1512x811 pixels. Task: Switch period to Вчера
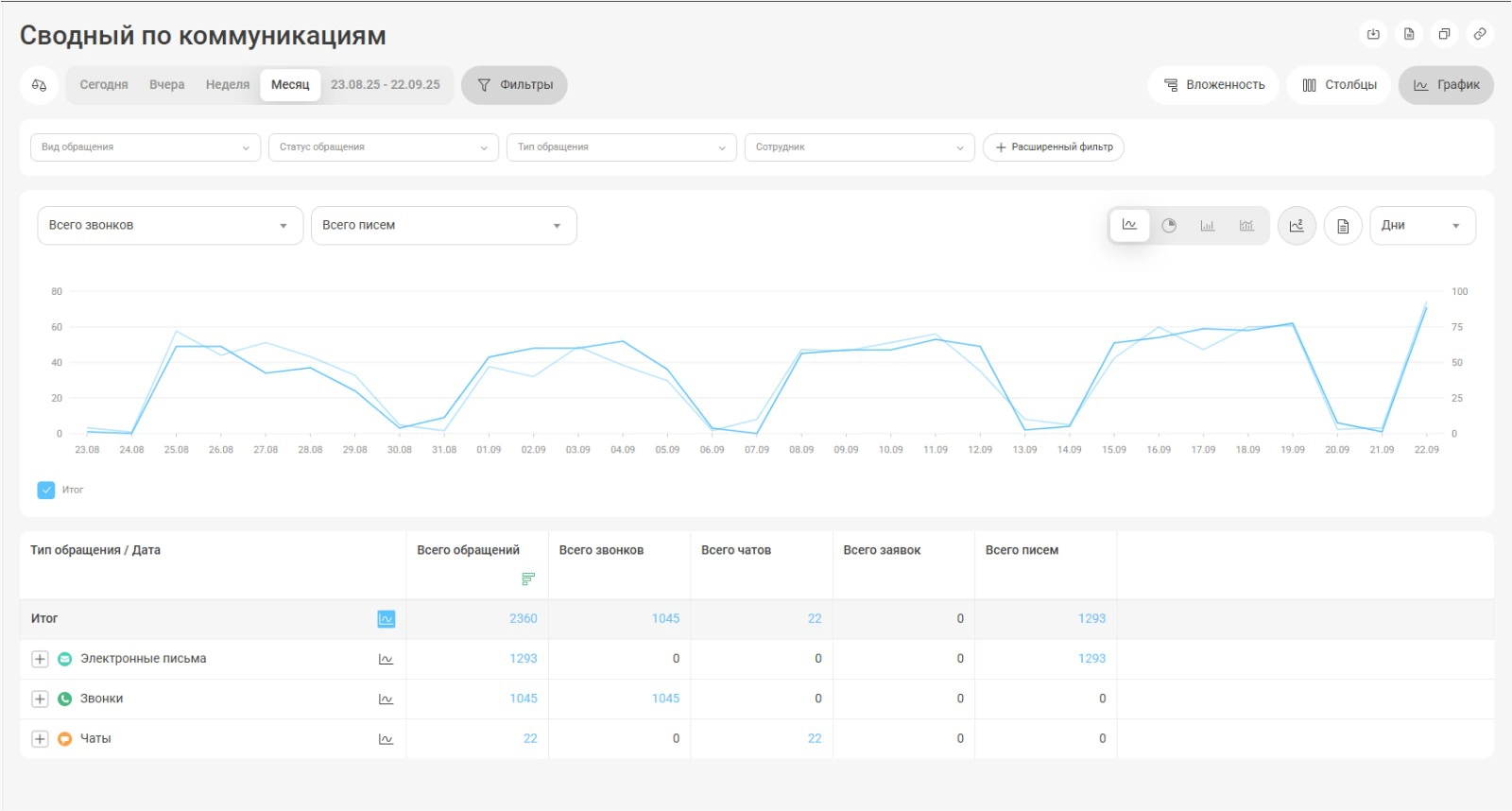[167, 85]
